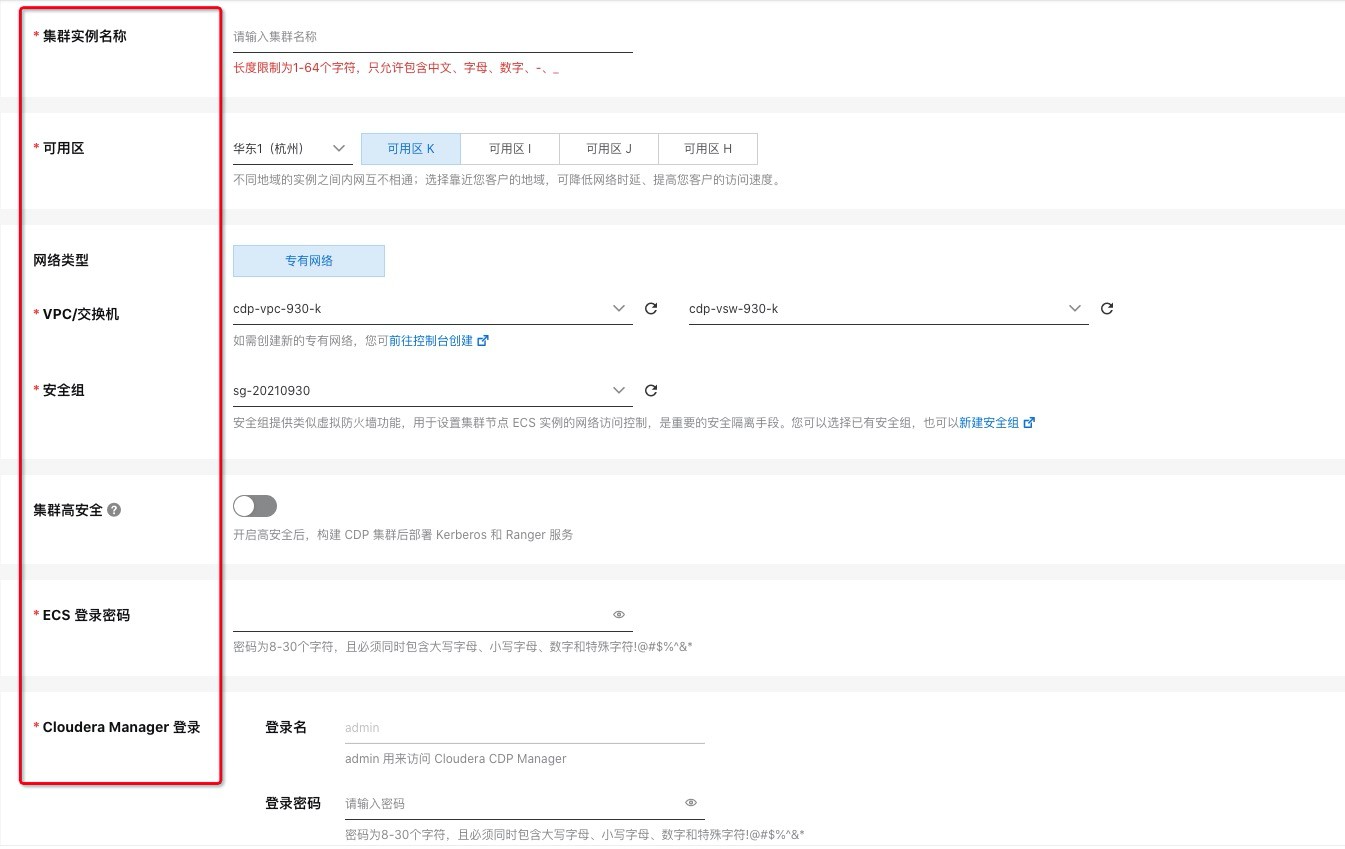Show help for 集群高安全
Image resolution: width=1345 pixels, height=849 pixels.
tap(114, 510)
